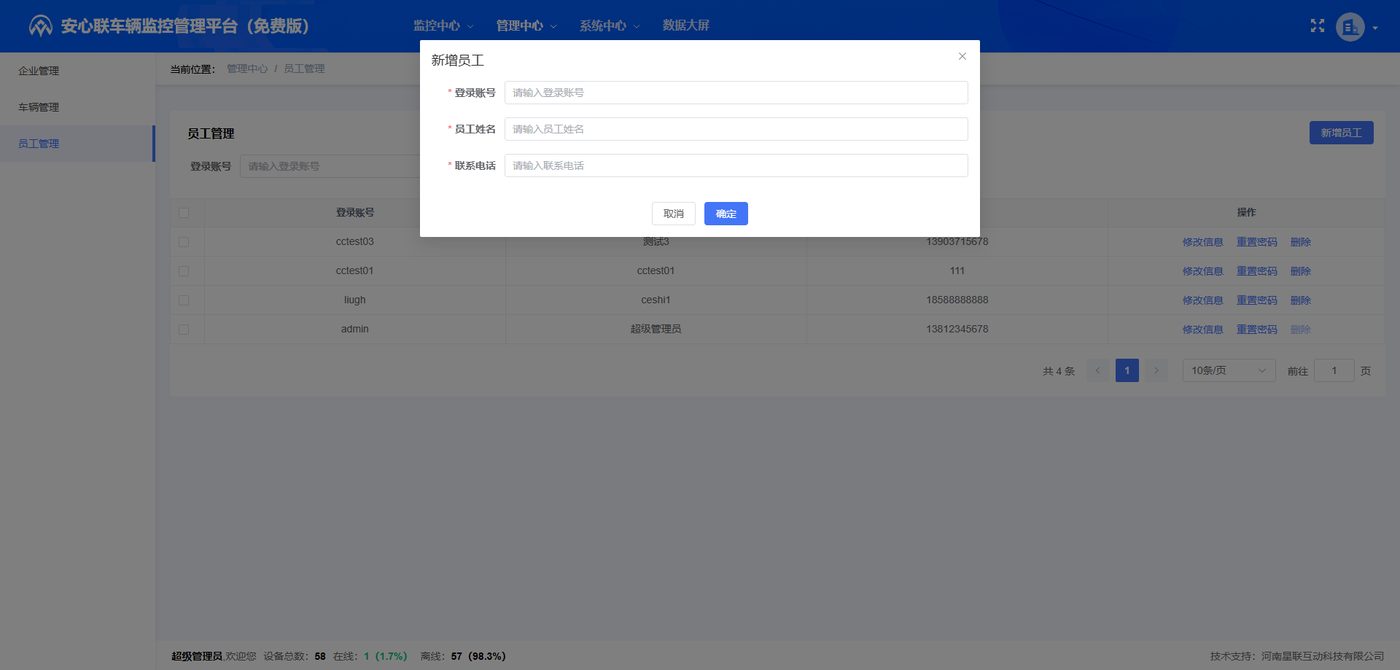Click the fullscreen toggle icon in header
Screen dimensions: 1400x670
(1318, 26)
